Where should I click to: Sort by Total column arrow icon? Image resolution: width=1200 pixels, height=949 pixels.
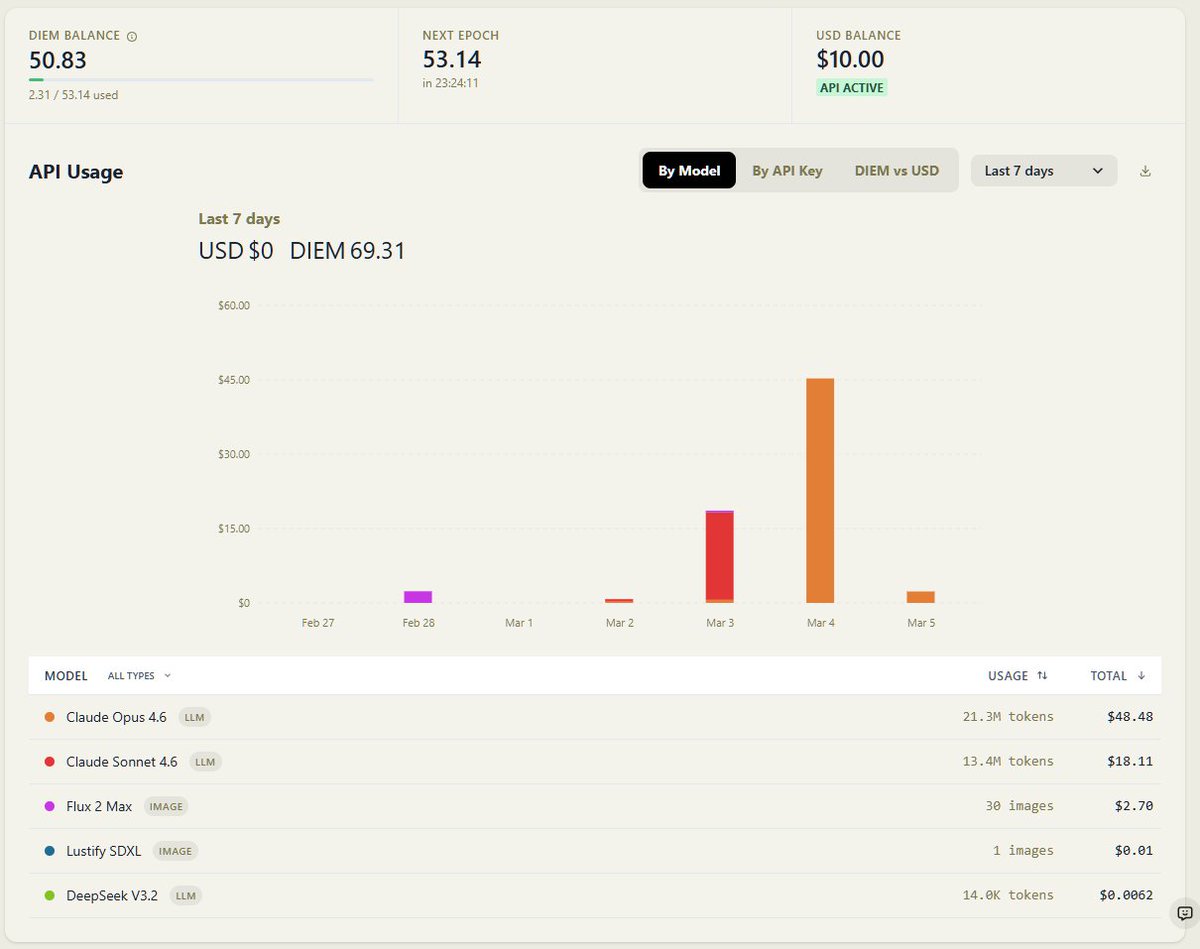(x=1140, y=676)
